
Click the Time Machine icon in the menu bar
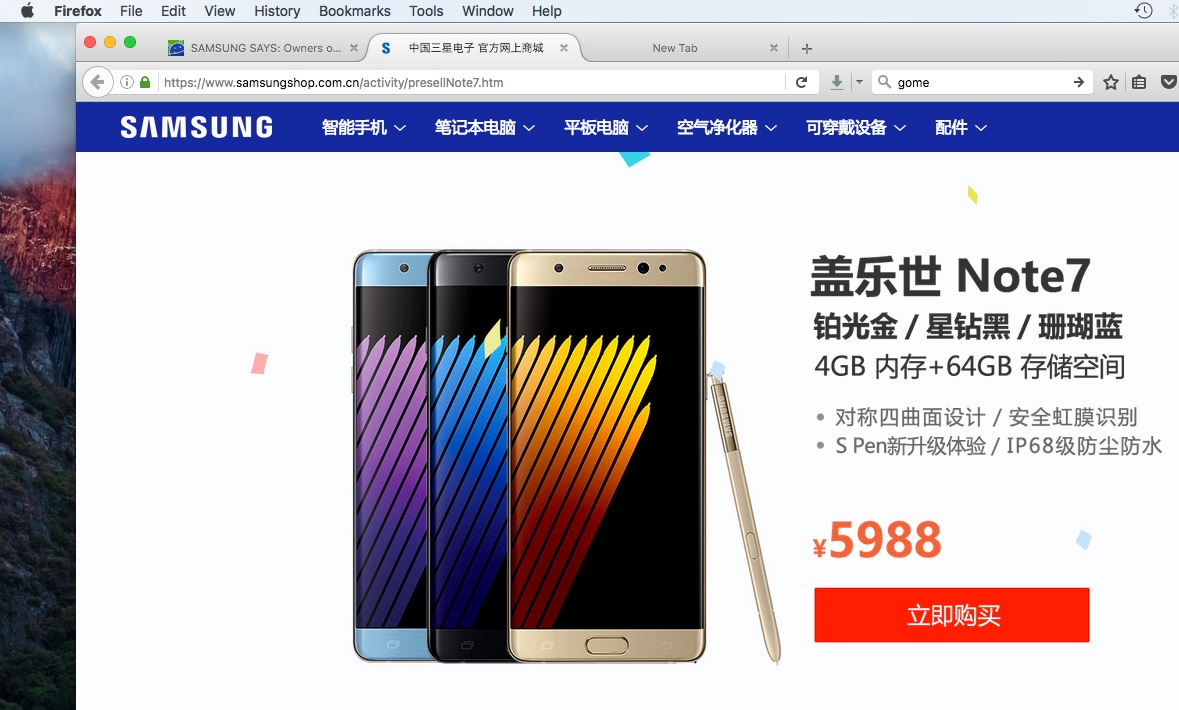point(1144,11)
